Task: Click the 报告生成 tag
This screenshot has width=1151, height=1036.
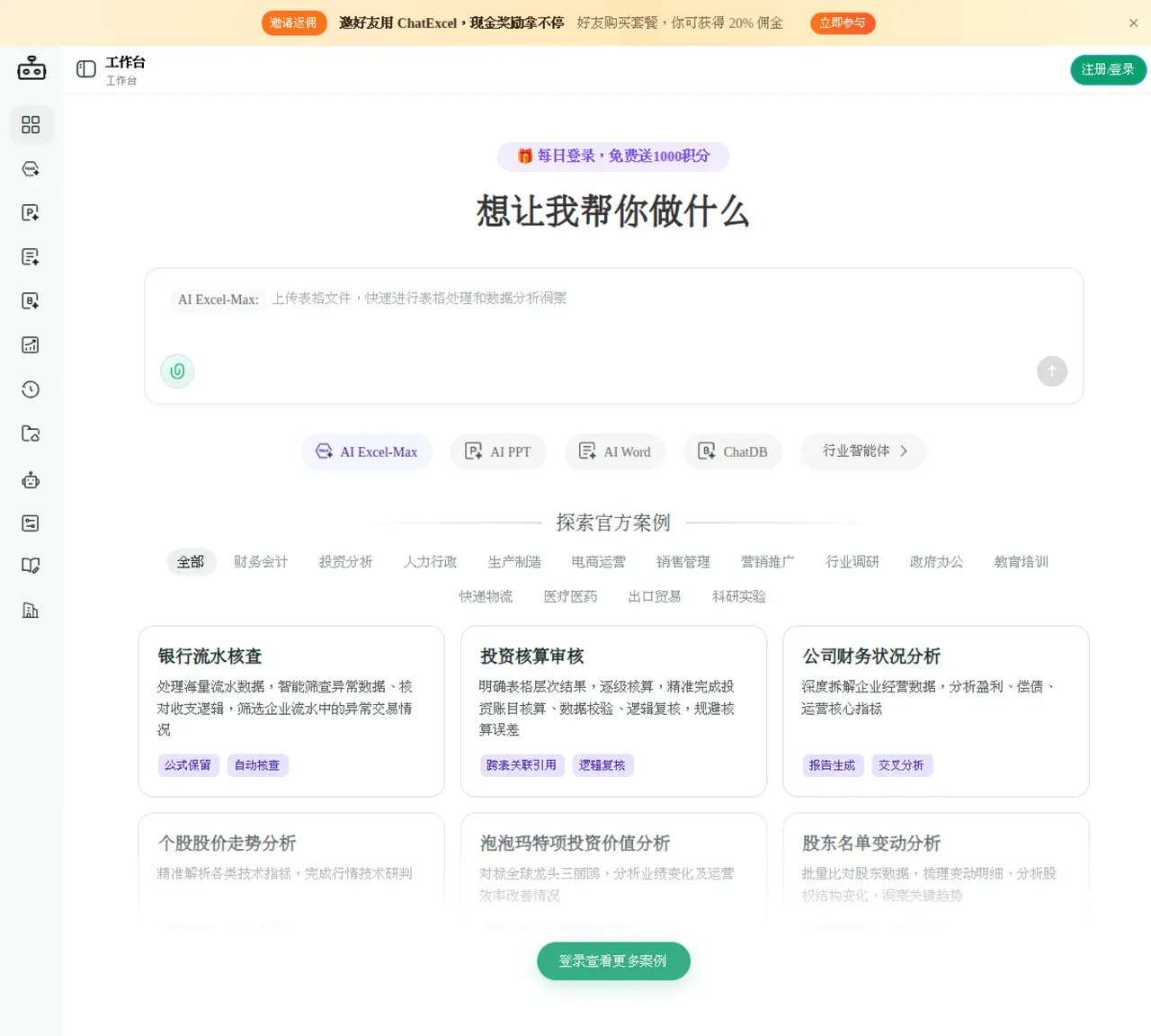Action: [x=833, y=765]
